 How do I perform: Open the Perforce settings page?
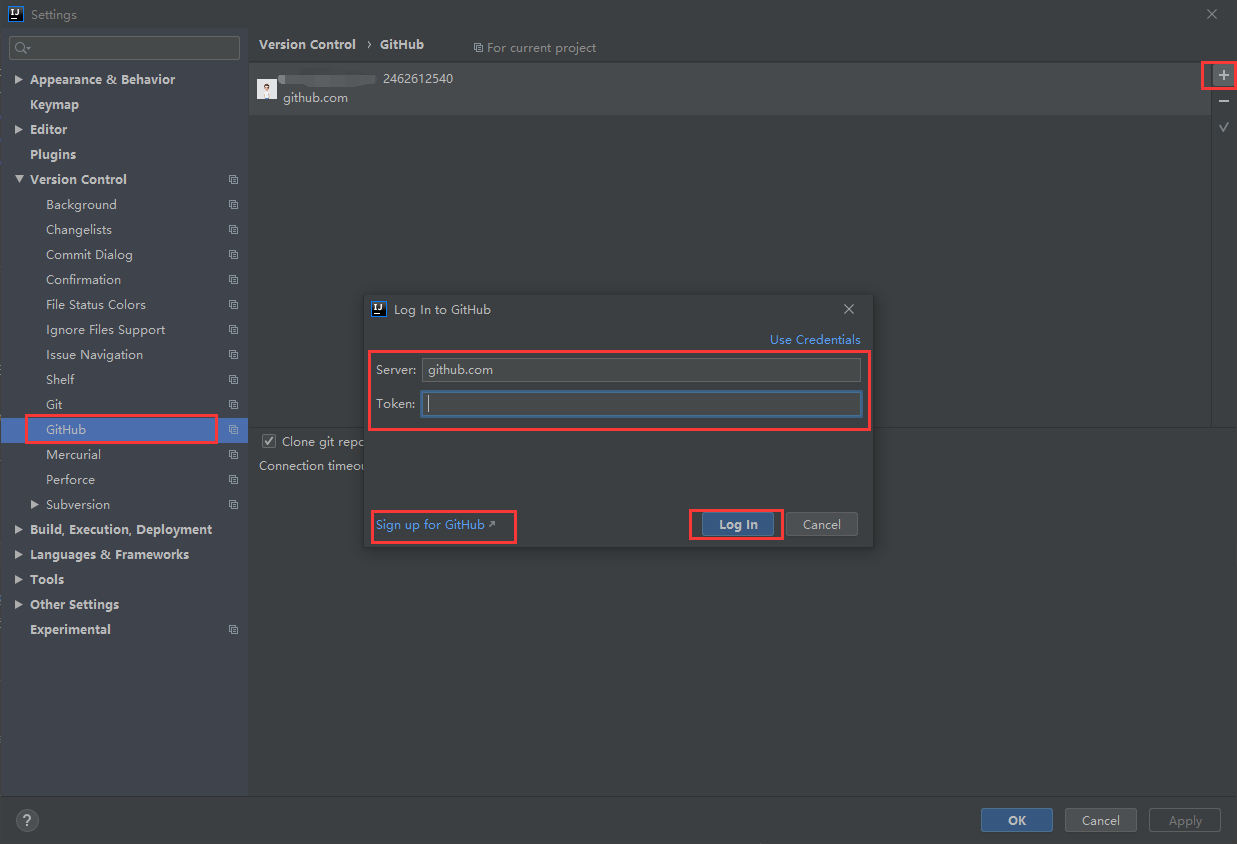click(70, 480)
